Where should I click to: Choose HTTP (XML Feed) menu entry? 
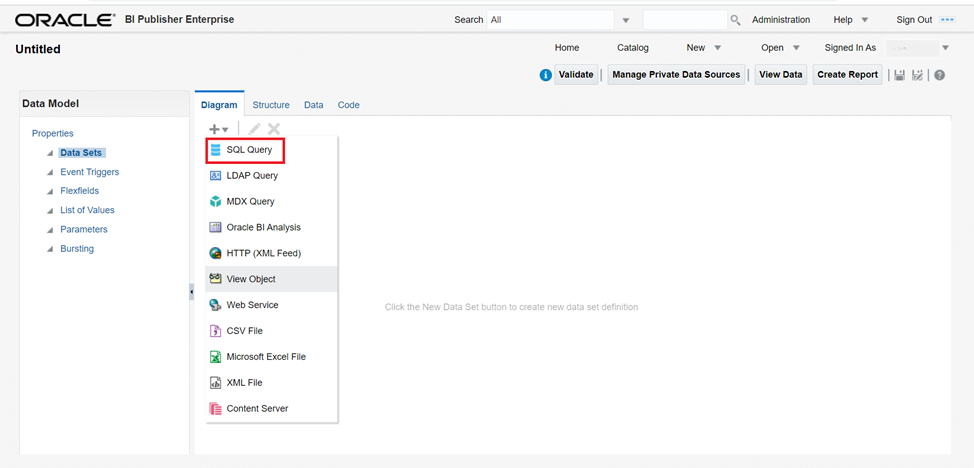(271, 254)
